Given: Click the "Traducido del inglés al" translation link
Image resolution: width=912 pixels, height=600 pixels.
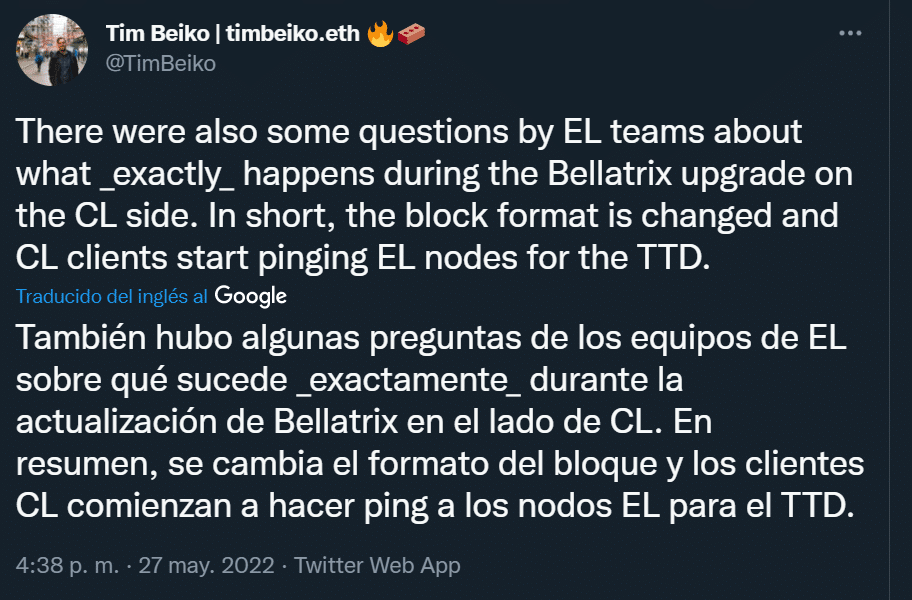Looking at the screenshot, I should pyautogui.click(x=112, y=296).
